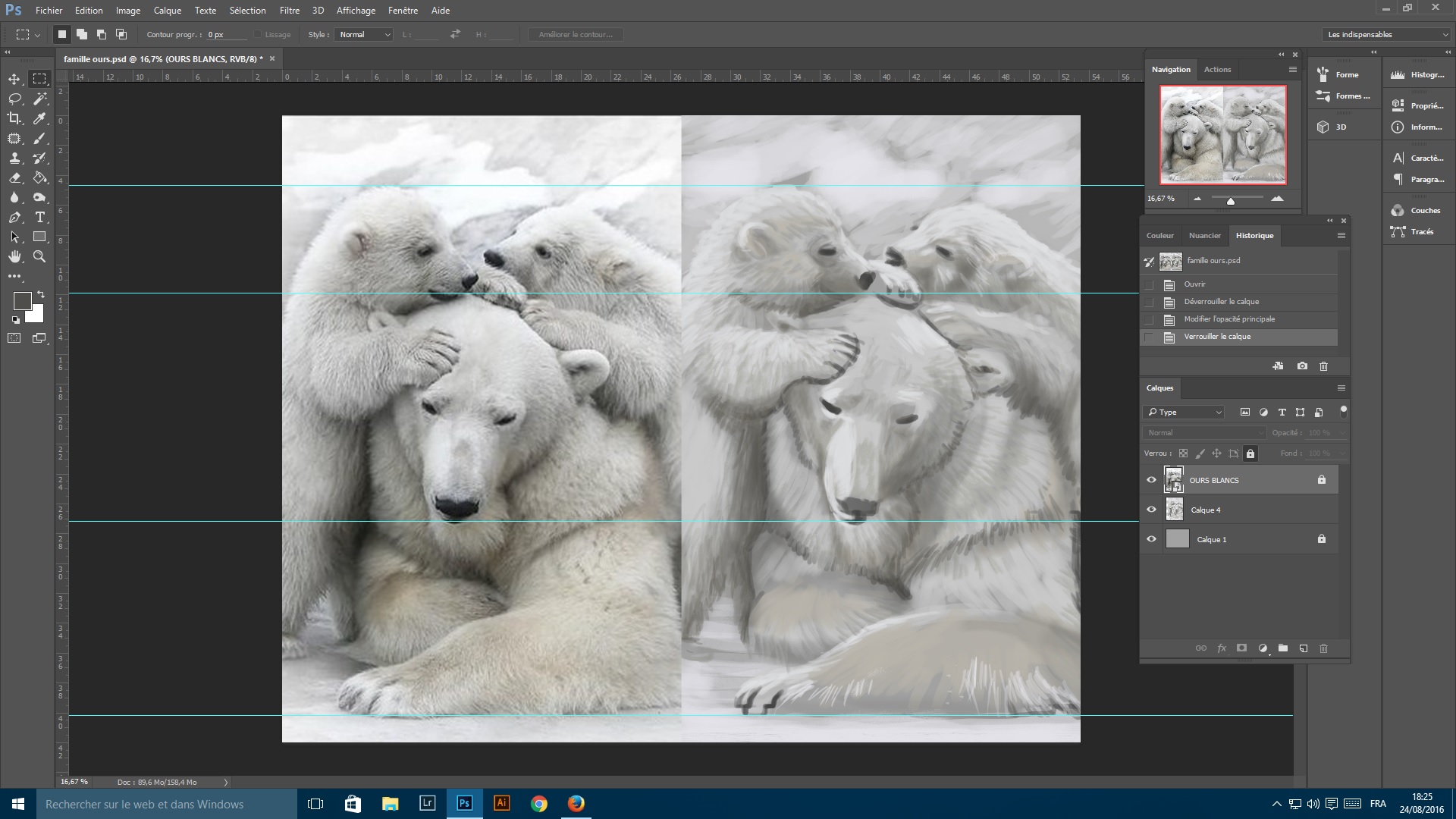
Task: Switch to the Nuancier tab
Action: (1204, 236)
